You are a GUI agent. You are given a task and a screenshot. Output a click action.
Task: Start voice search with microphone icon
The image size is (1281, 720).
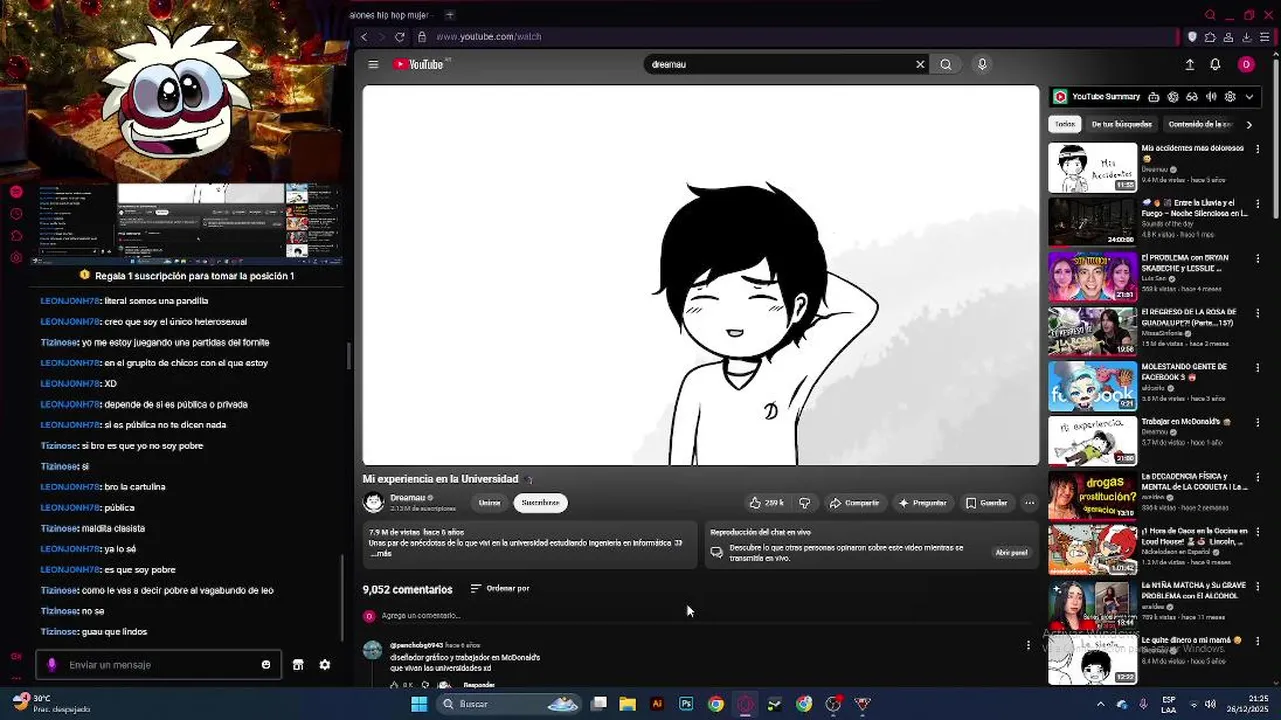click(982, 64)
